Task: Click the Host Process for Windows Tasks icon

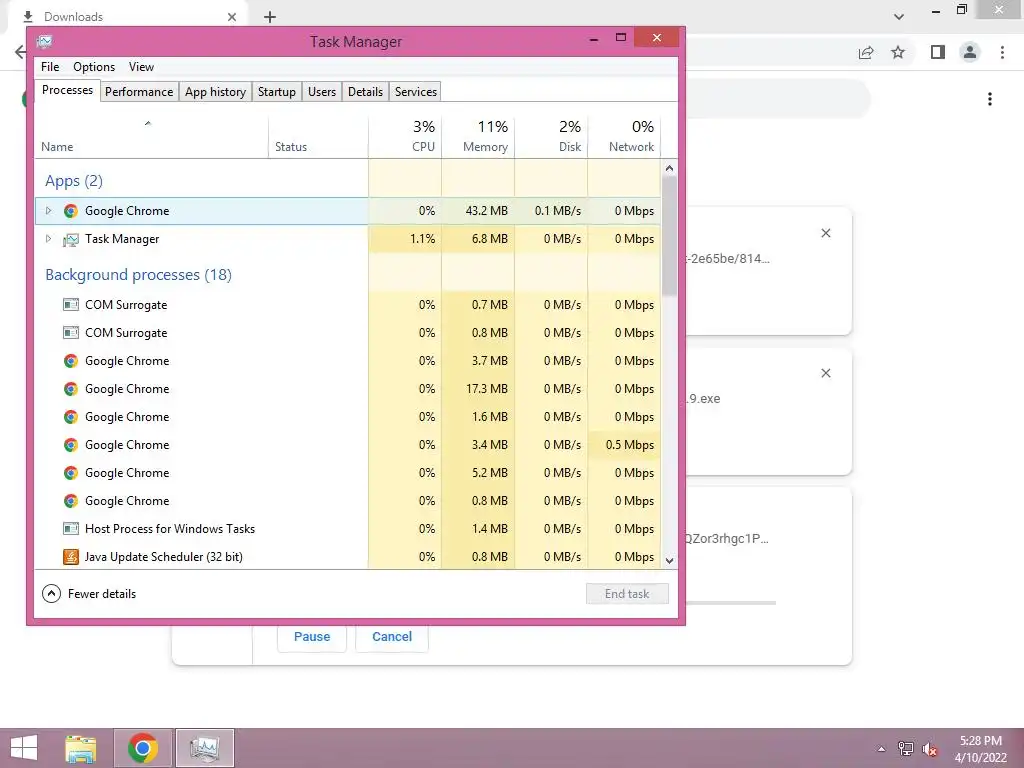Action: point(71,528)
